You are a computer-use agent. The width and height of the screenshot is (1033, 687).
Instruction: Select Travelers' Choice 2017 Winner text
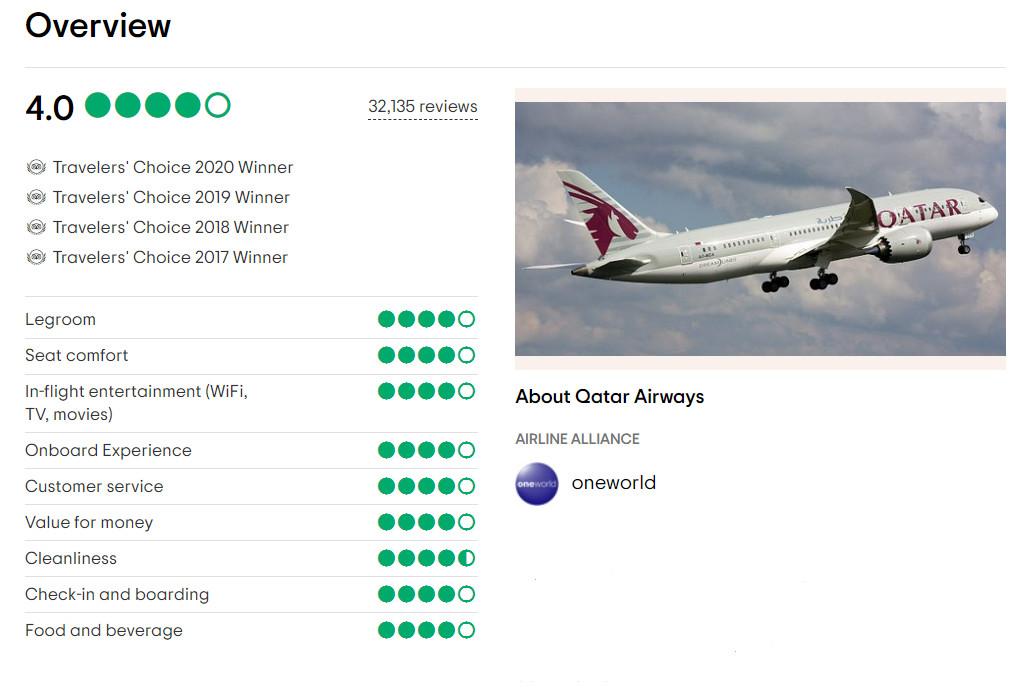pyautogui.click(x=170, y=257)
